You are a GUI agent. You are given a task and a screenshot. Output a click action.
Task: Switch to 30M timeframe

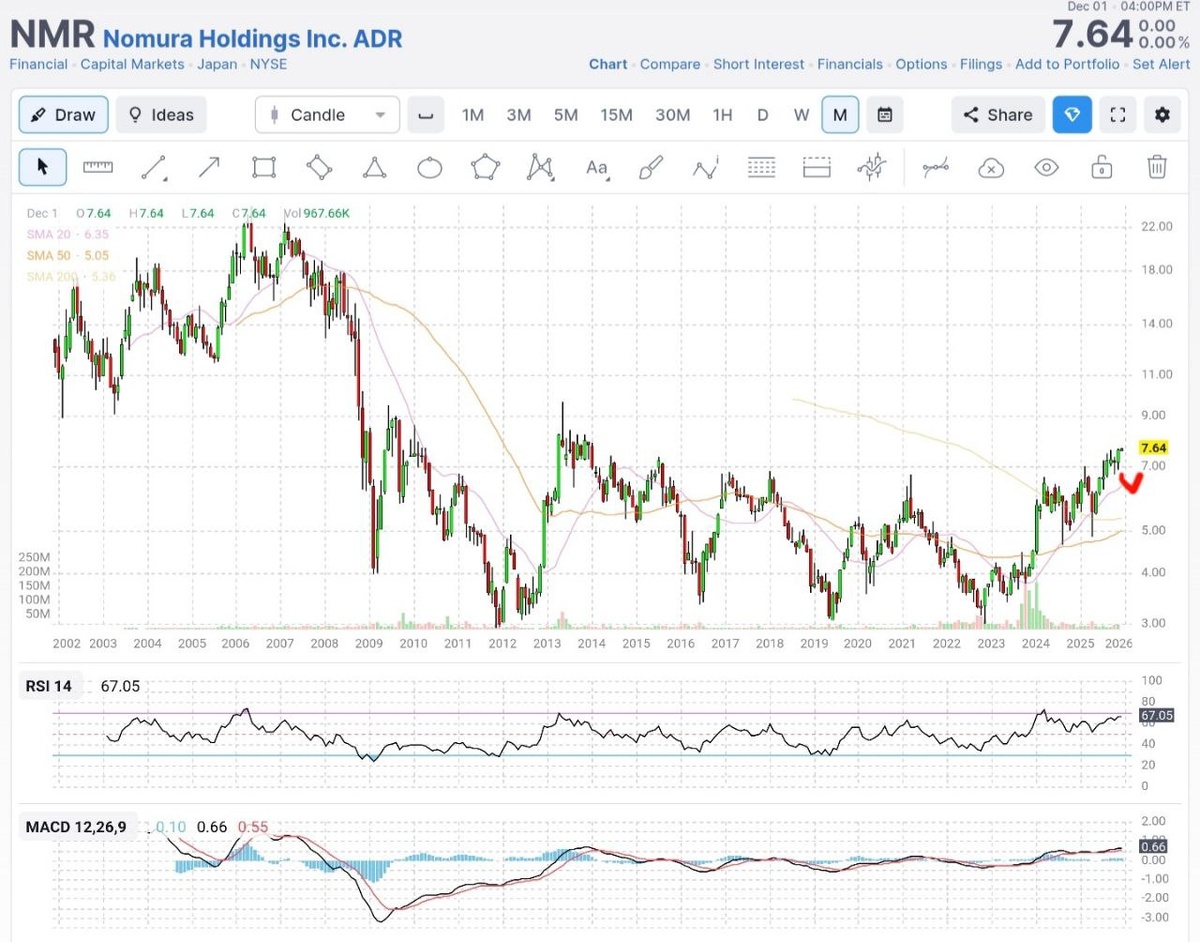[673, 115]
